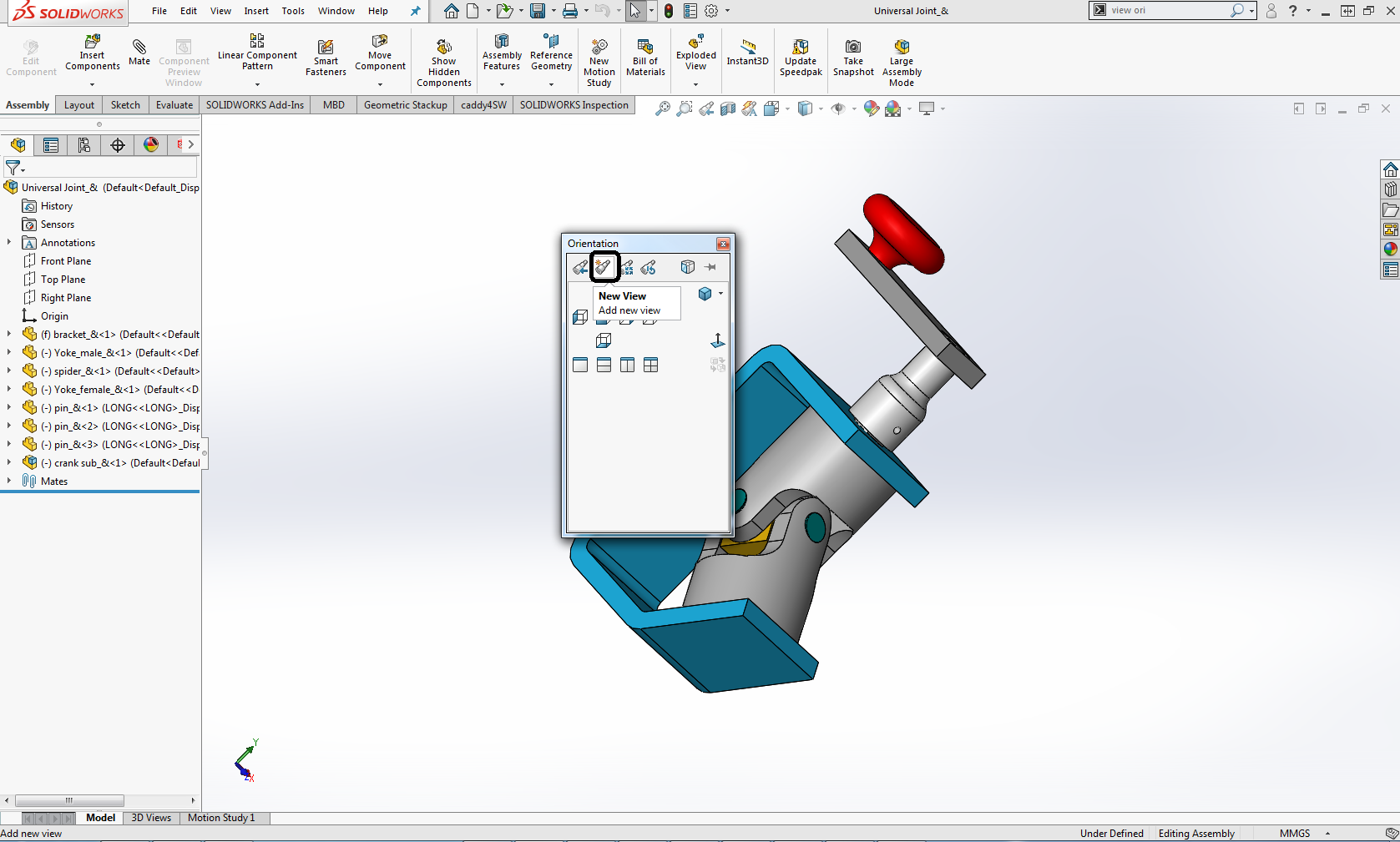Select the Normal To view icon

click(x=717, y=340)
